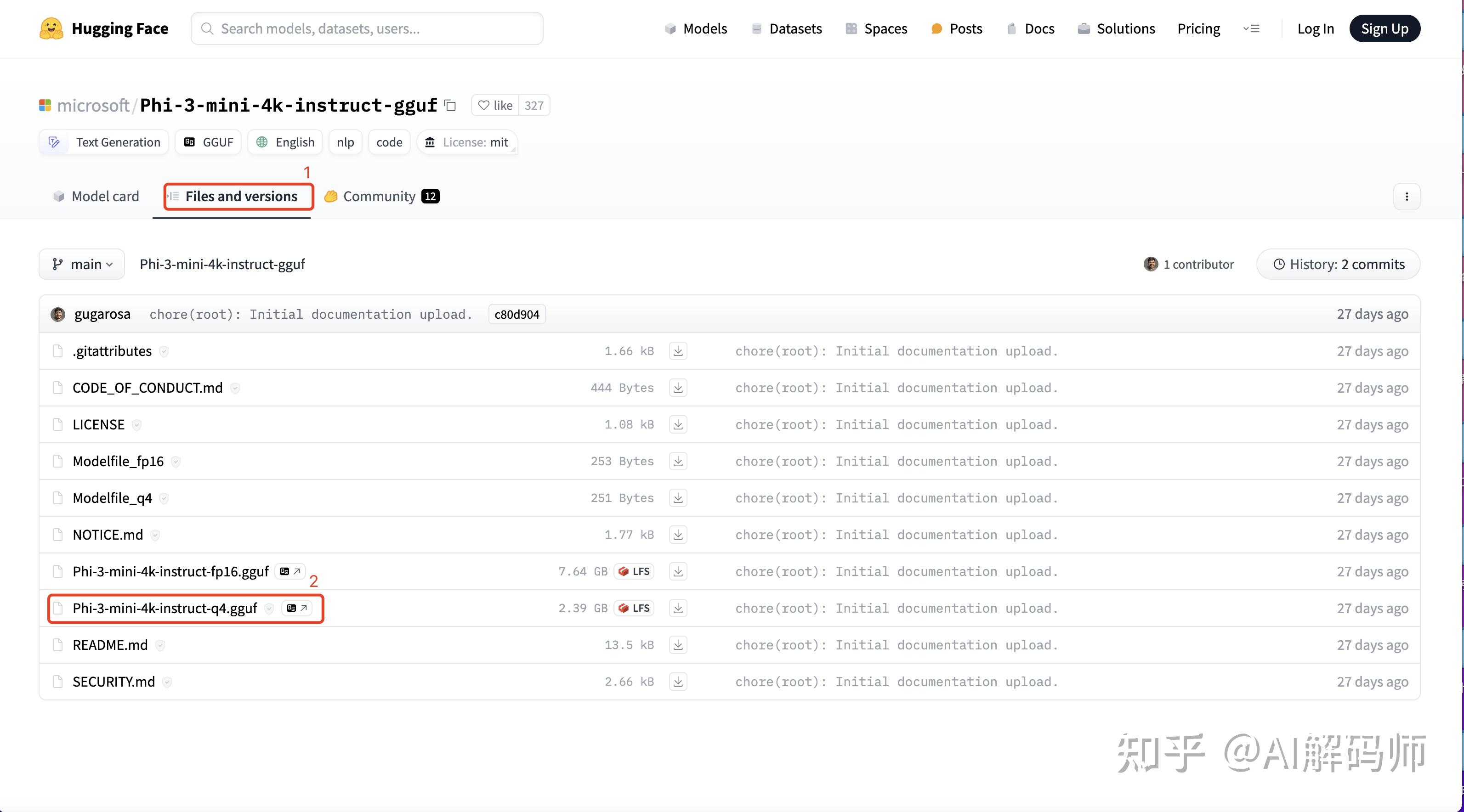The height and width of the screenshot is (812, 1464).
Task: Open GGUF viewer for the q4.gguf file
Action: click(297, 608)
